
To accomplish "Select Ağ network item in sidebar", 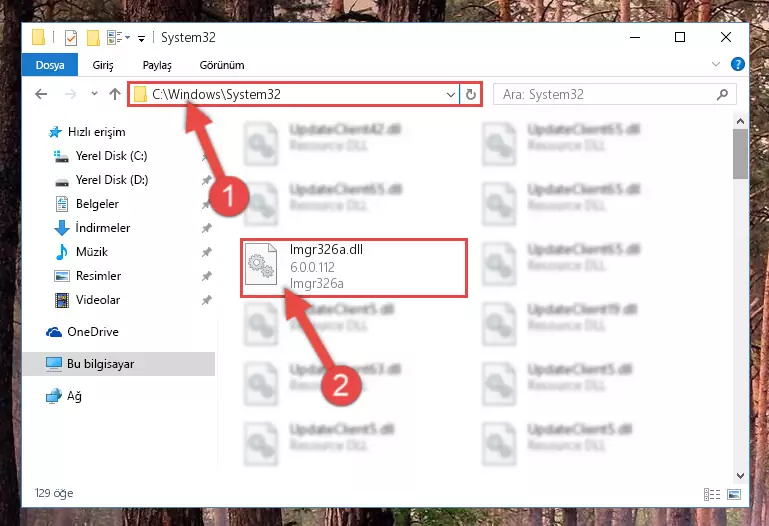I will point(64,396).
